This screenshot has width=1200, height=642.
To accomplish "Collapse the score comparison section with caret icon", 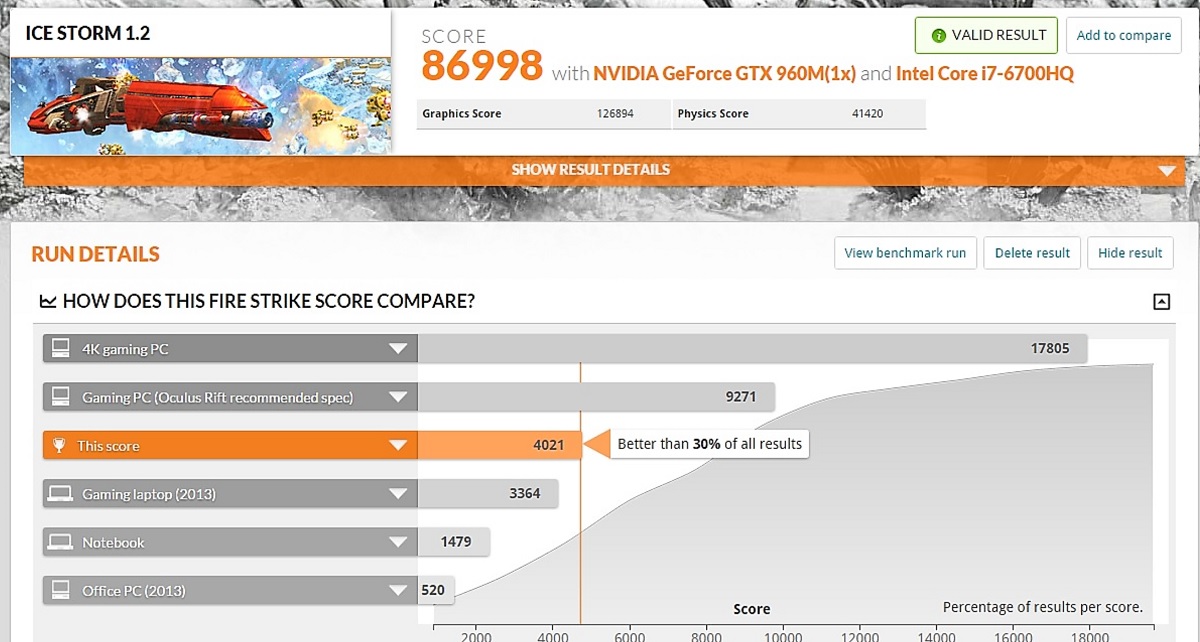I will (1161, 301).
